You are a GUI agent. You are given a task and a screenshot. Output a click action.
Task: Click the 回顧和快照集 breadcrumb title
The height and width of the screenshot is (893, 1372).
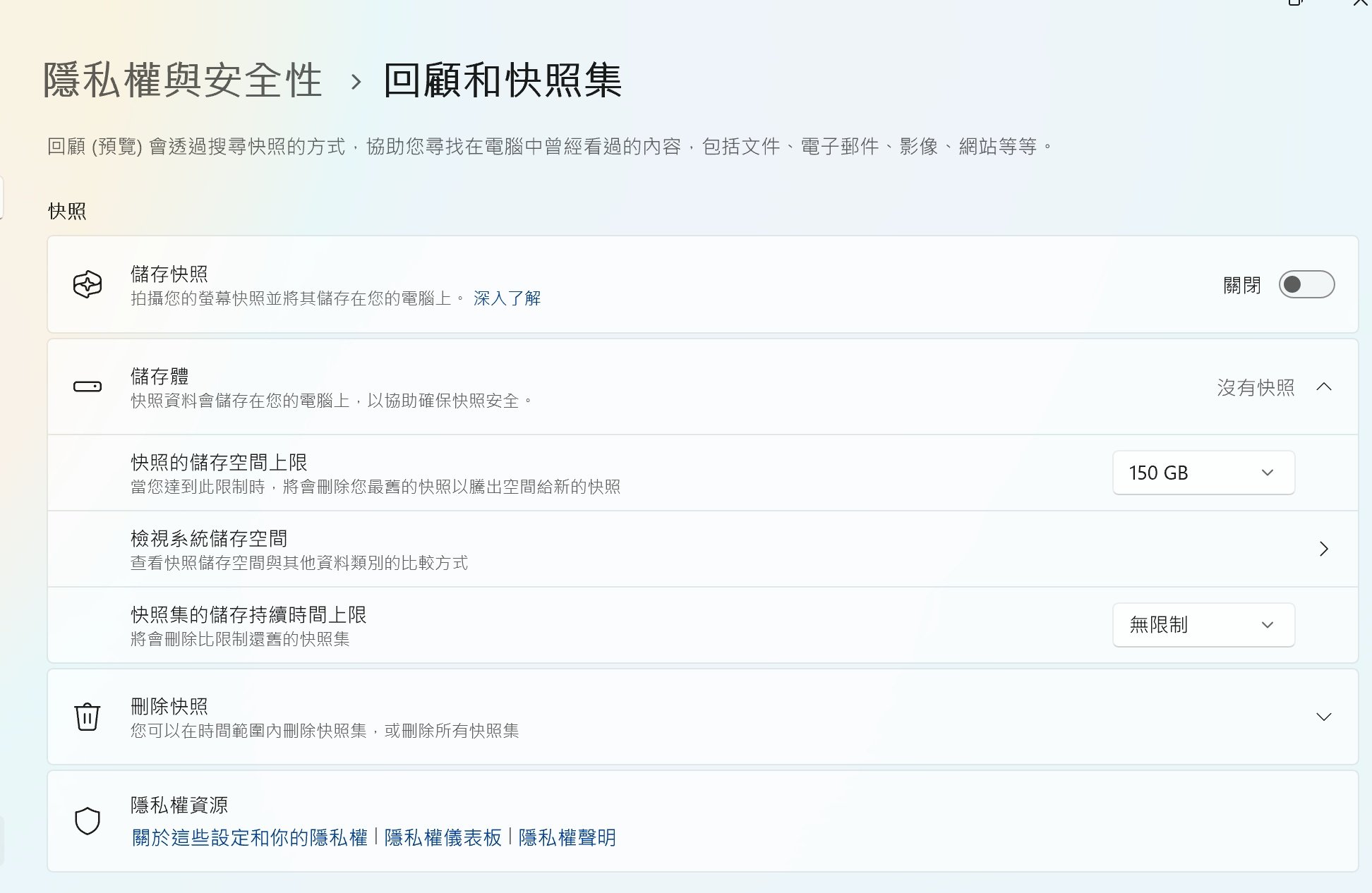pyautogui.click(x=502, y=80)
